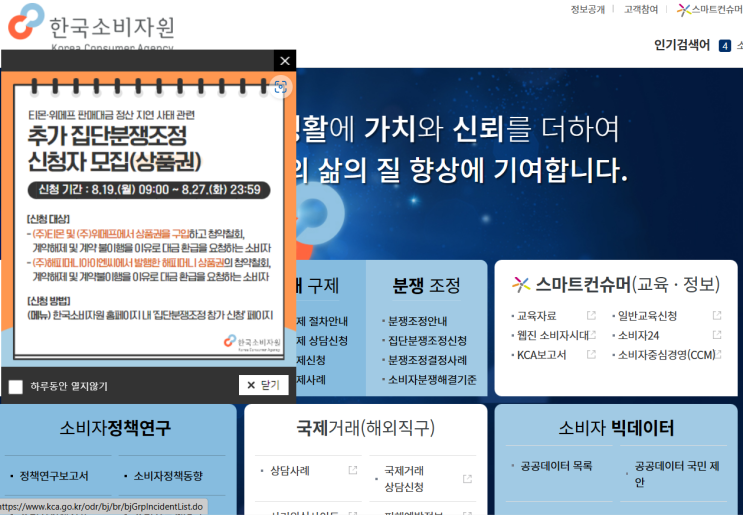Screen dimensions: 743x515
Task: Open the 공공데이터 목록 link
Action: click(556, 466)
